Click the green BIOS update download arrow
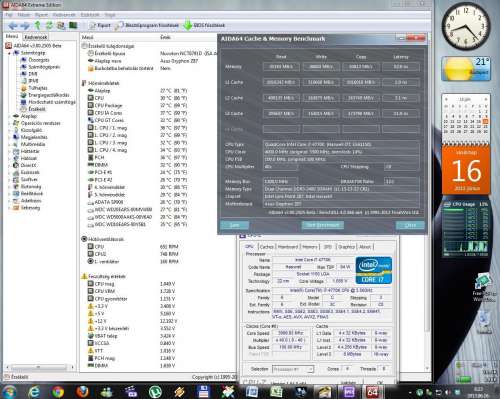 pyautogui.click(x=188, y=25)
